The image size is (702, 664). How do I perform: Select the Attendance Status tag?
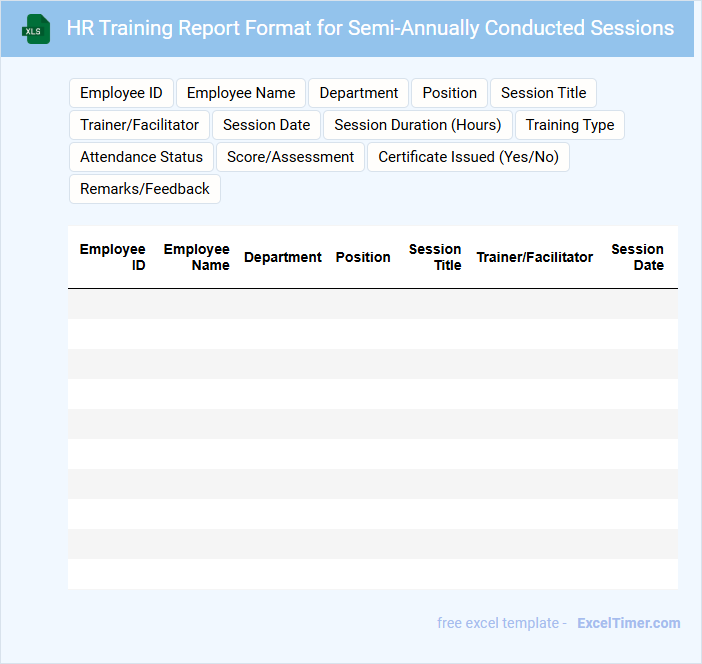tap(141, 157)
